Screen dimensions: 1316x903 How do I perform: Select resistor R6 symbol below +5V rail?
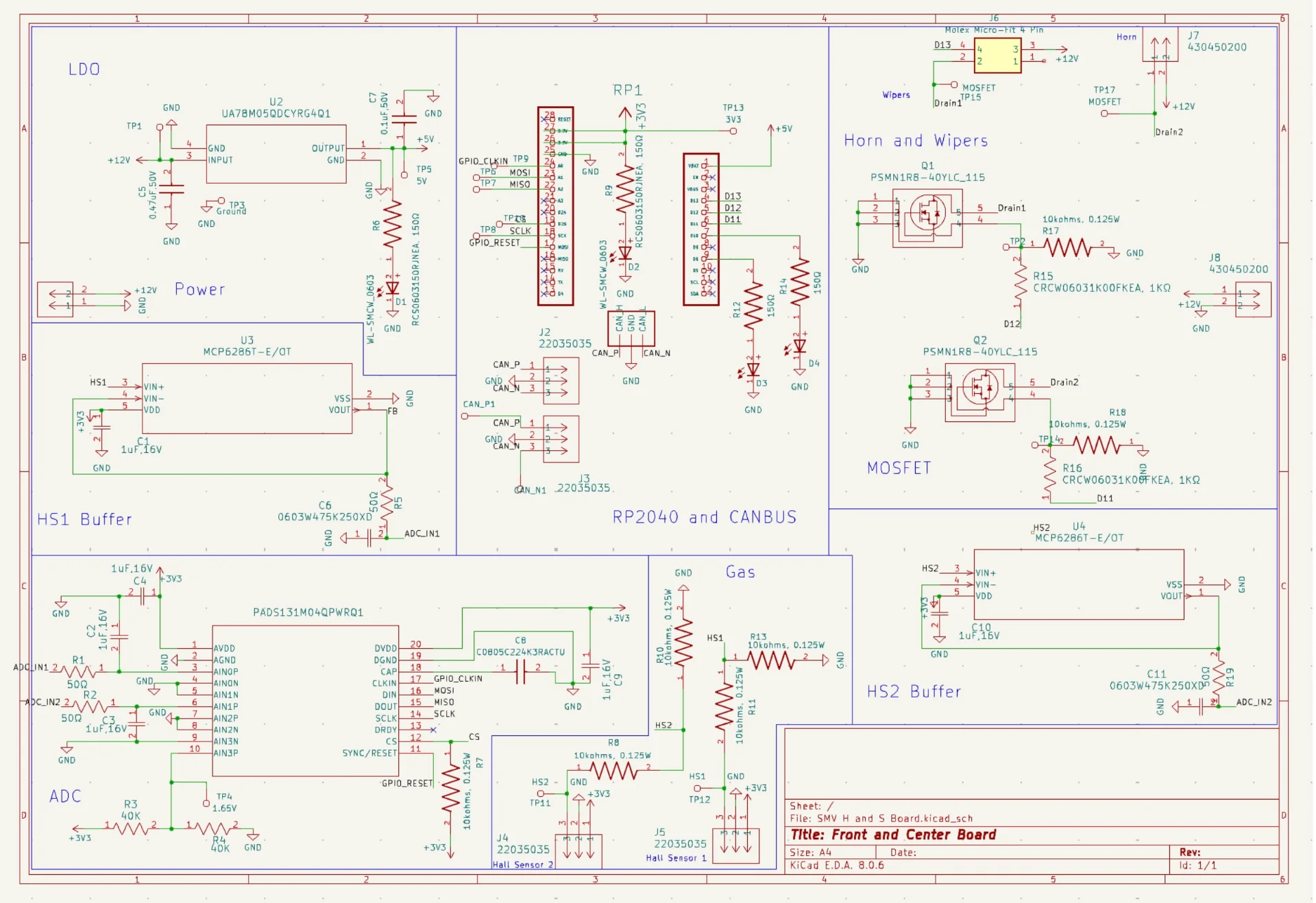pyautogui.click(x=393, y=223)
